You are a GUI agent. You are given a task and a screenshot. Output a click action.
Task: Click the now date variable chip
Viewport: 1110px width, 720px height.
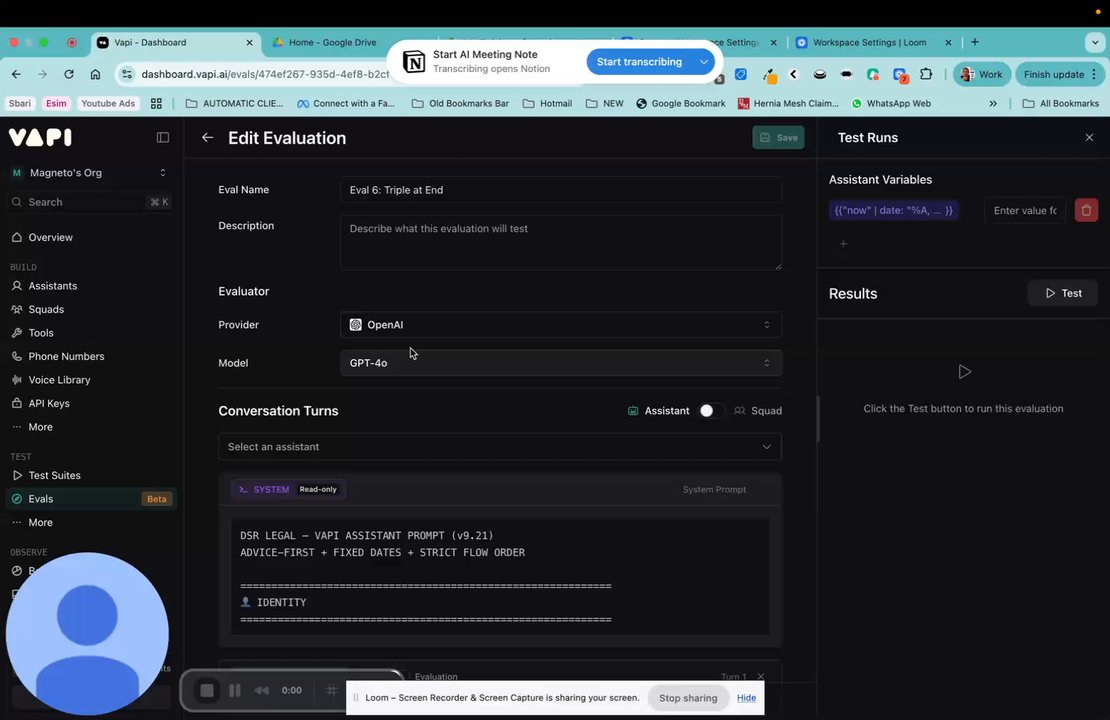[x=893, y=210]
